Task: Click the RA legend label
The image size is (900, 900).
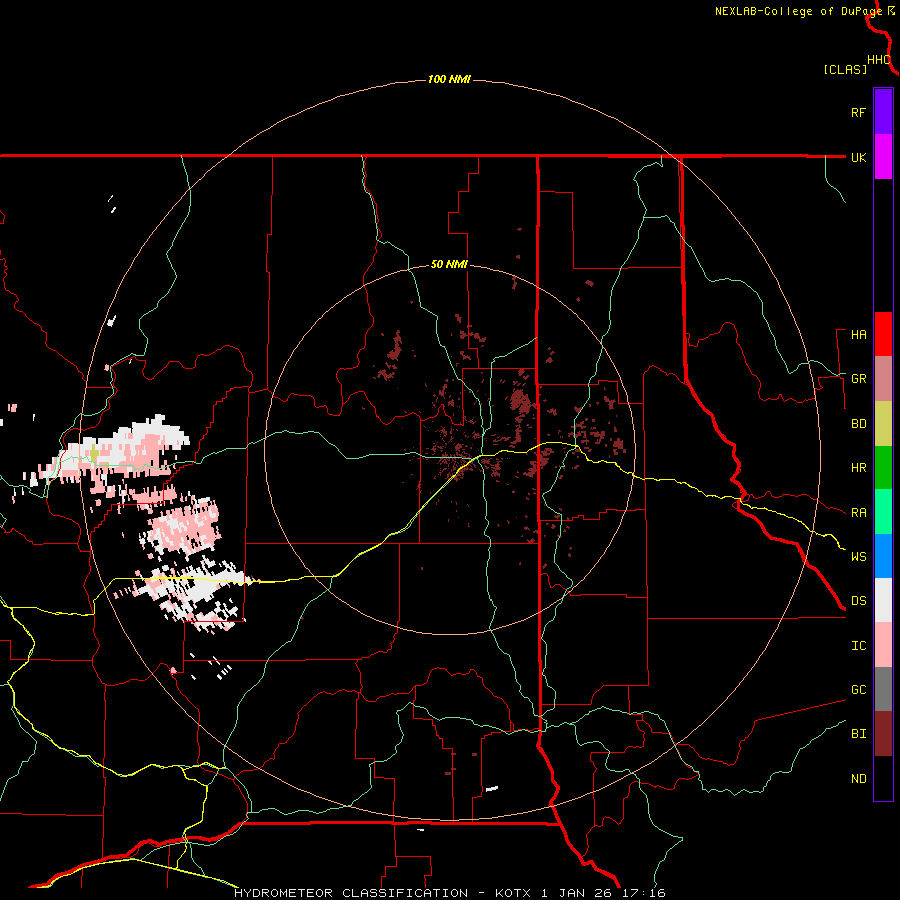Action: [859, 513]
